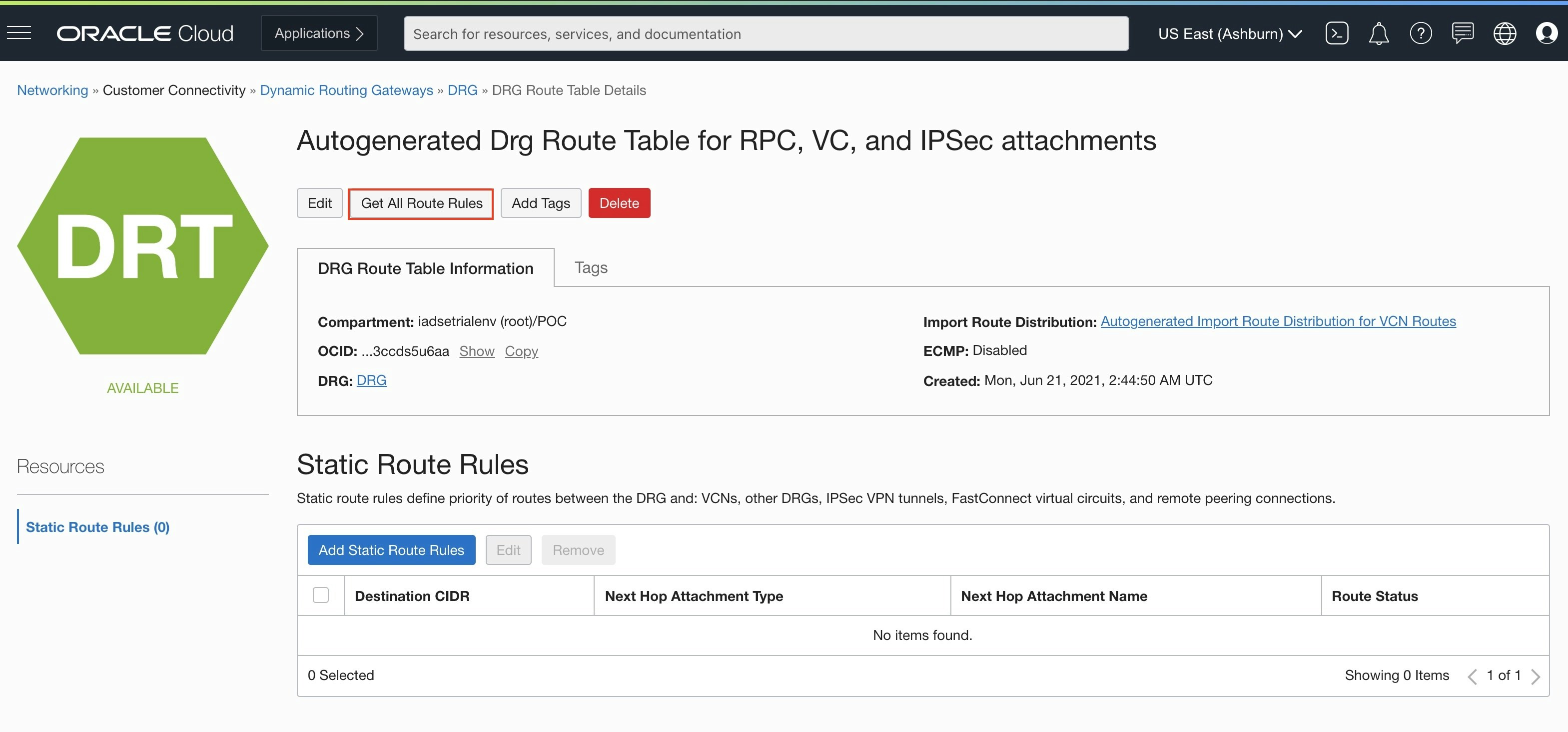Click the help question mark icon
This screenshot has width=1568, height=732.
pyautogui.click(x=1421, y=33)
